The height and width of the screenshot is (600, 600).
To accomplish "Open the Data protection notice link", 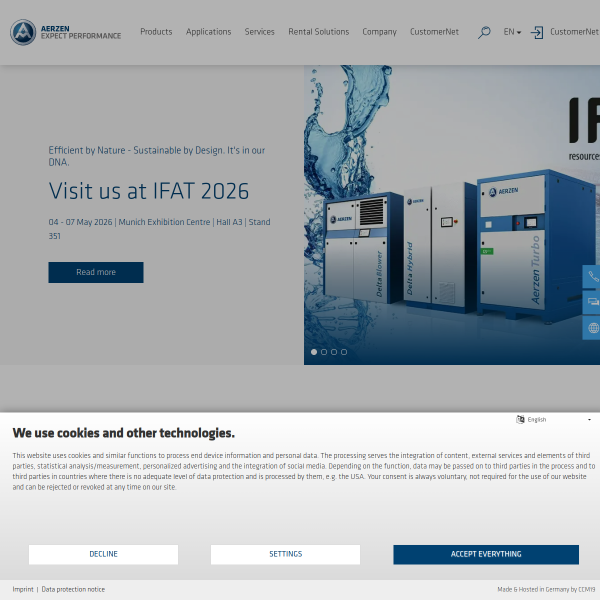I will pyautogui.click(x=73, y=590).
